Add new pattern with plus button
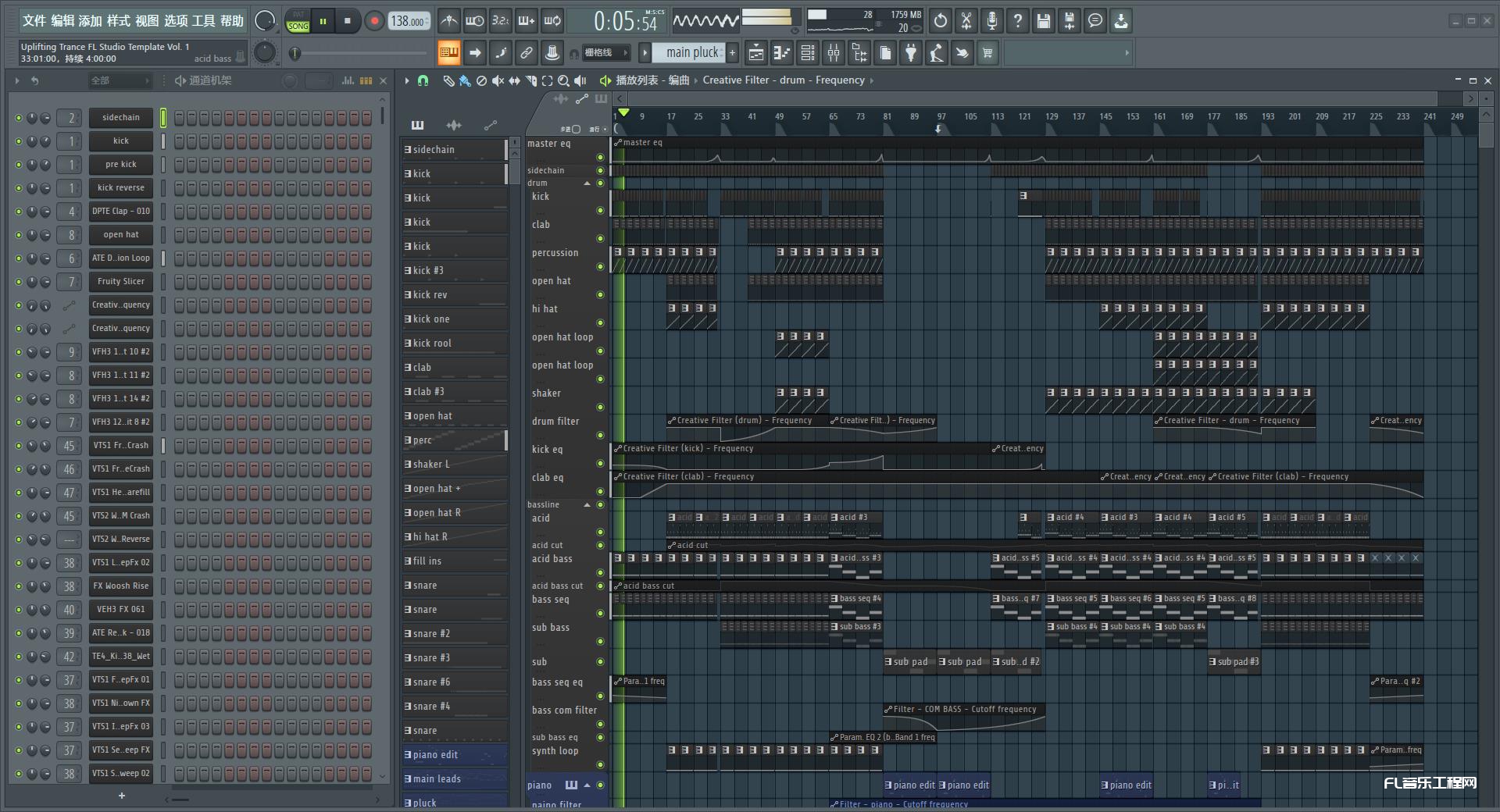1500x812 pixels. [733, 53]
